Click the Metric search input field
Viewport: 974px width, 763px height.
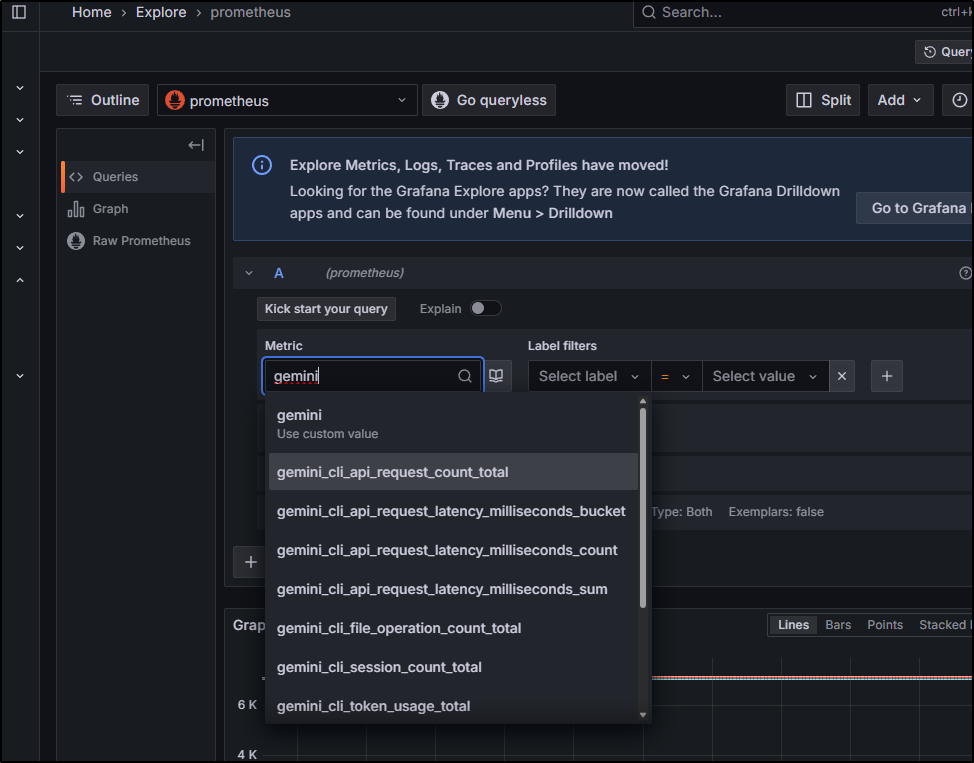pos(373,376)
